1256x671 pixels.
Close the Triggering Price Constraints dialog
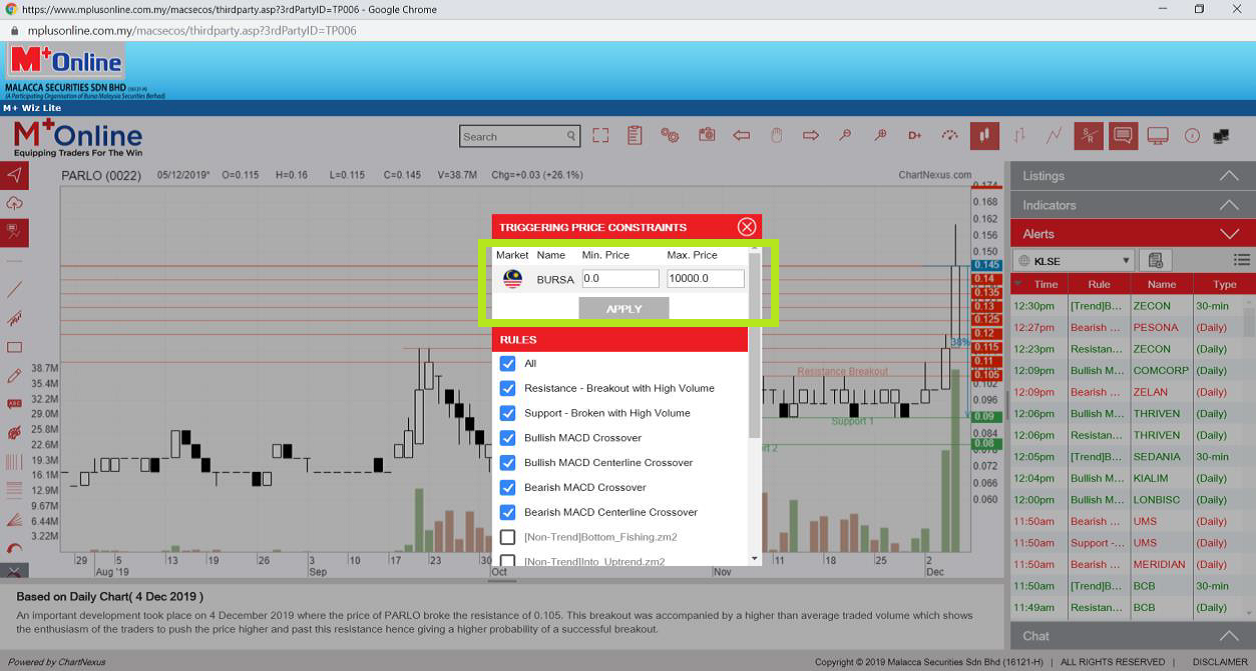[746, 227]
